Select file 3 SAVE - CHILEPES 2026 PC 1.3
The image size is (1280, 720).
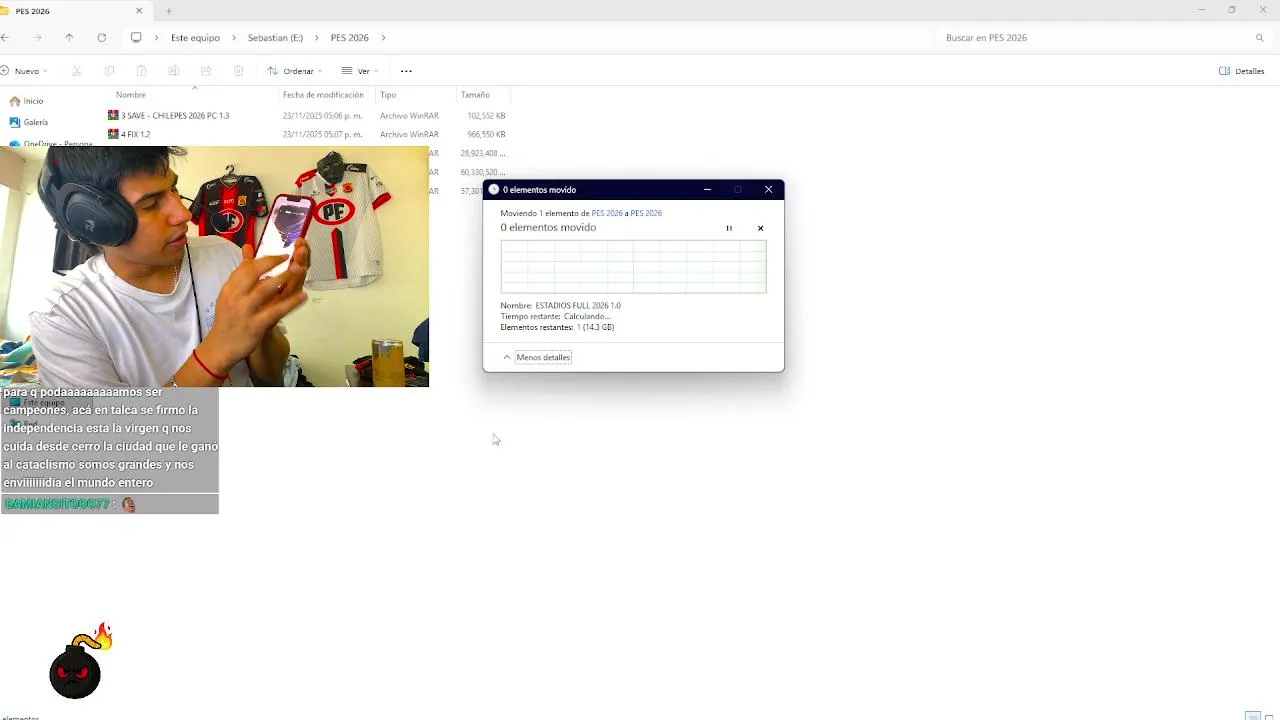175,115
